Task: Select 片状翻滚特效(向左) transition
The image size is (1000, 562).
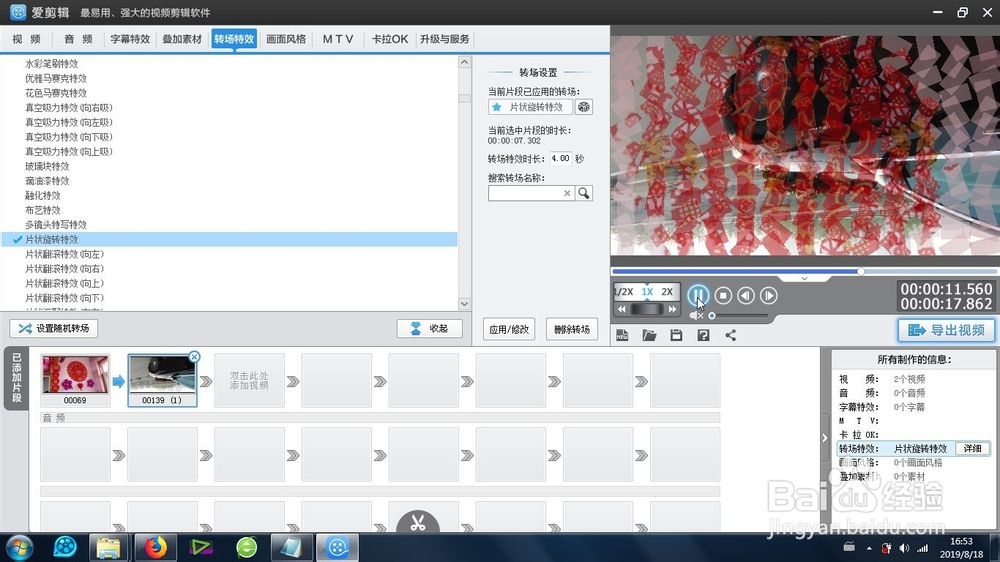Action: [x=64, y=255]
